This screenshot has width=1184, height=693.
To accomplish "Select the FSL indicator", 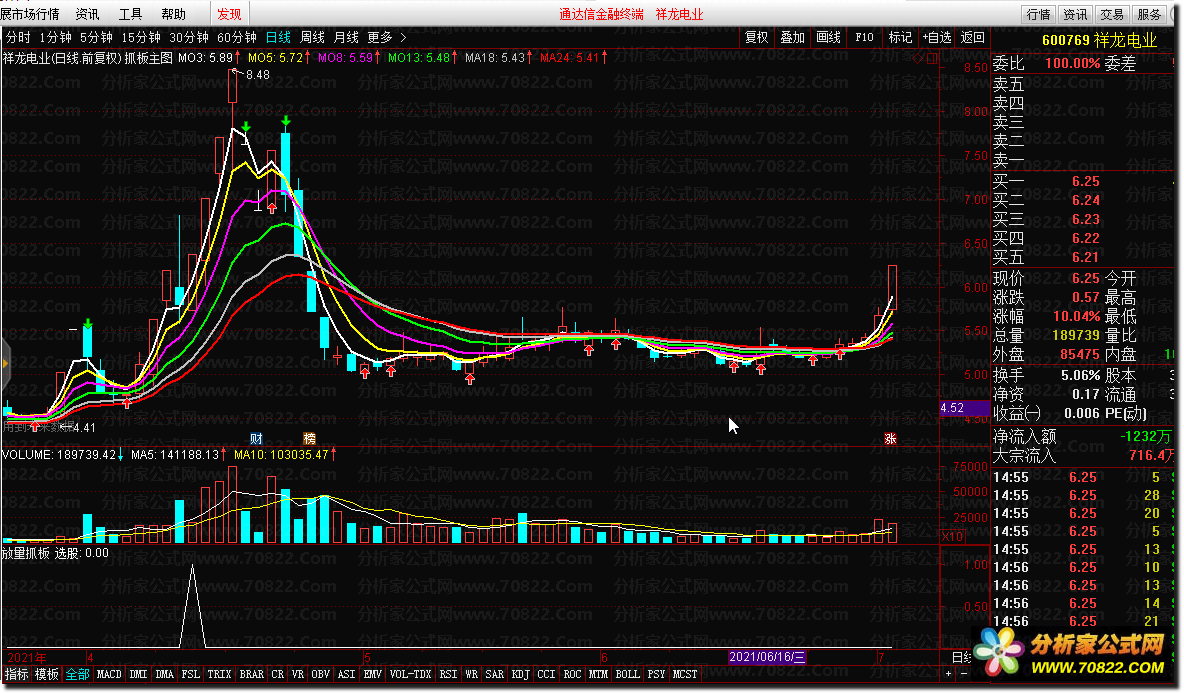I will tap(191, 674).
